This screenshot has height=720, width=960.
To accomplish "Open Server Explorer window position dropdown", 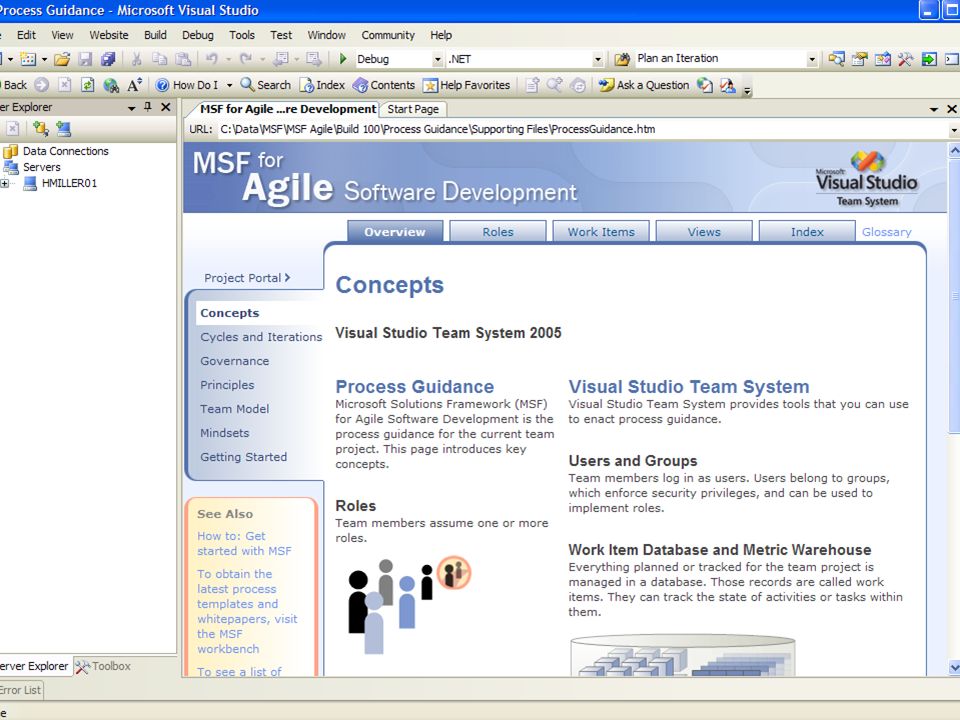I will (x=131, y=108).
